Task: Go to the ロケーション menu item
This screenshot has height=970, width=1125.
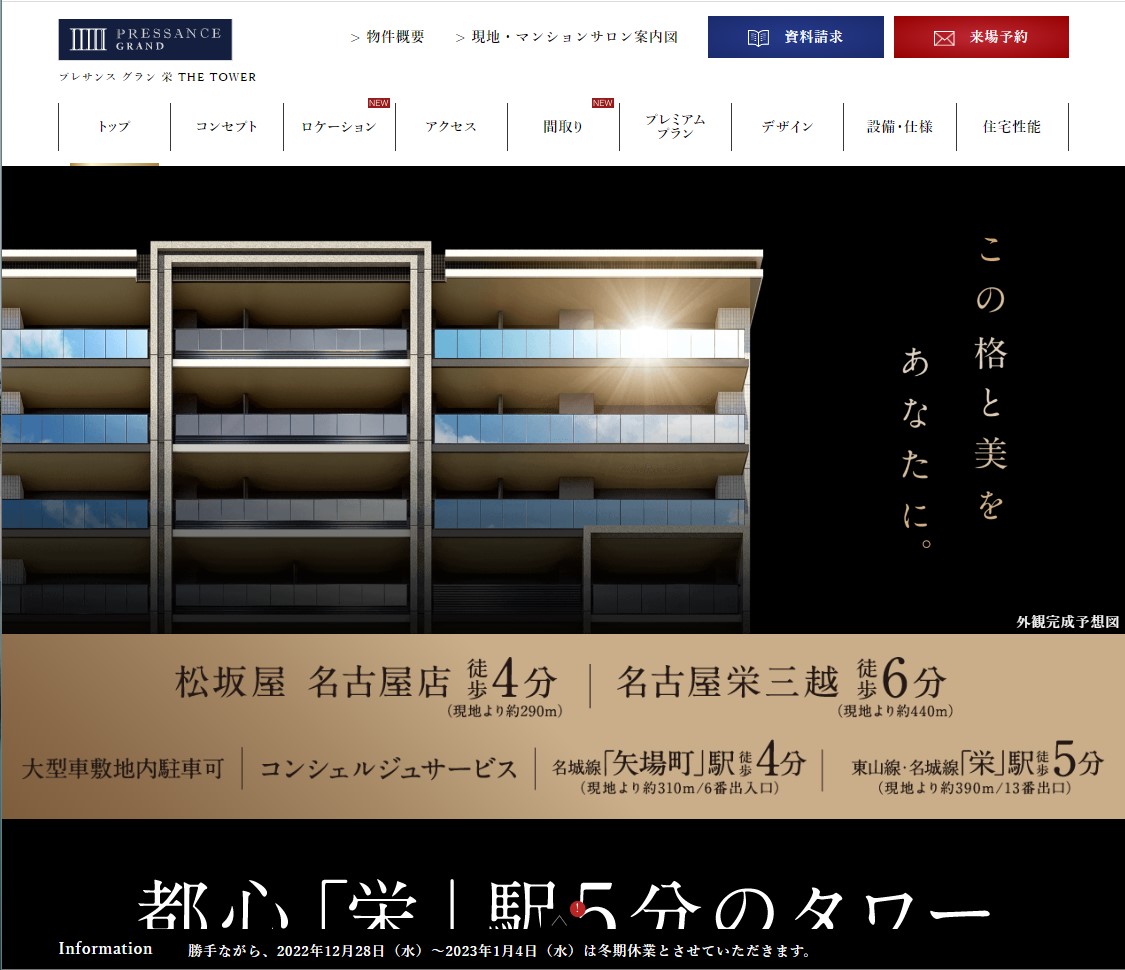Action: 339,127
